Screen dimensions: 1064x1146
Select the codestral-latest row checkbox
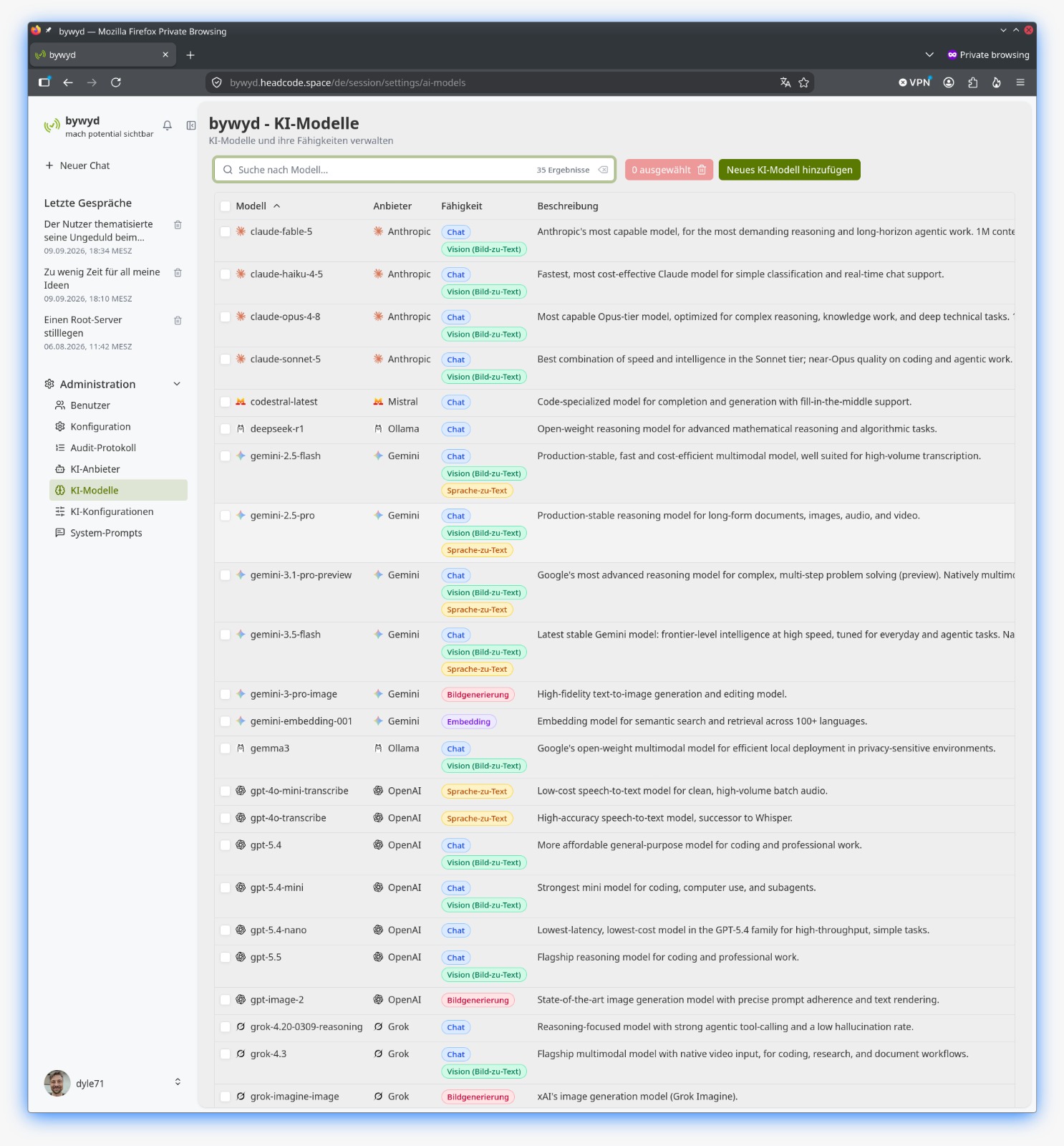click(x=226, y=403)
